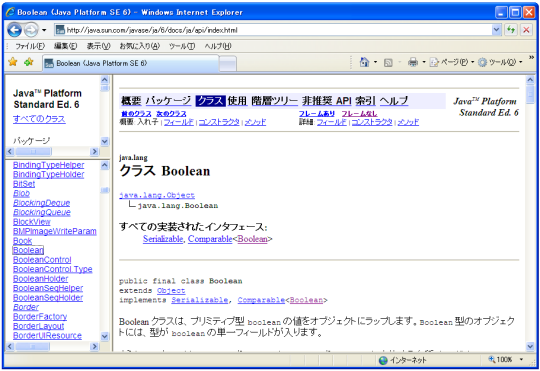This screenshot has width=540, height=371.
Task: Click the Print icon
Action: coord(413,62)
